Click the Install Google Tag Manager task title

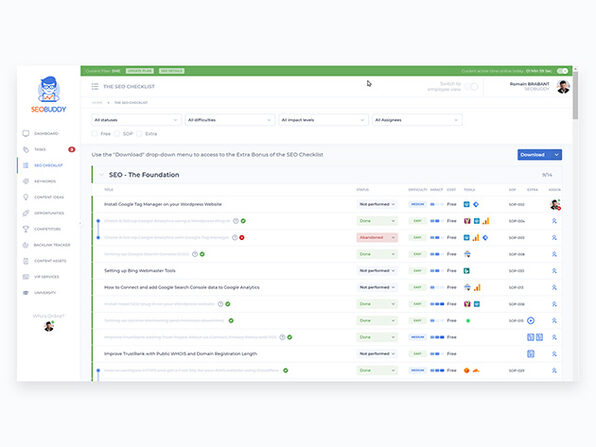point(163,204)
